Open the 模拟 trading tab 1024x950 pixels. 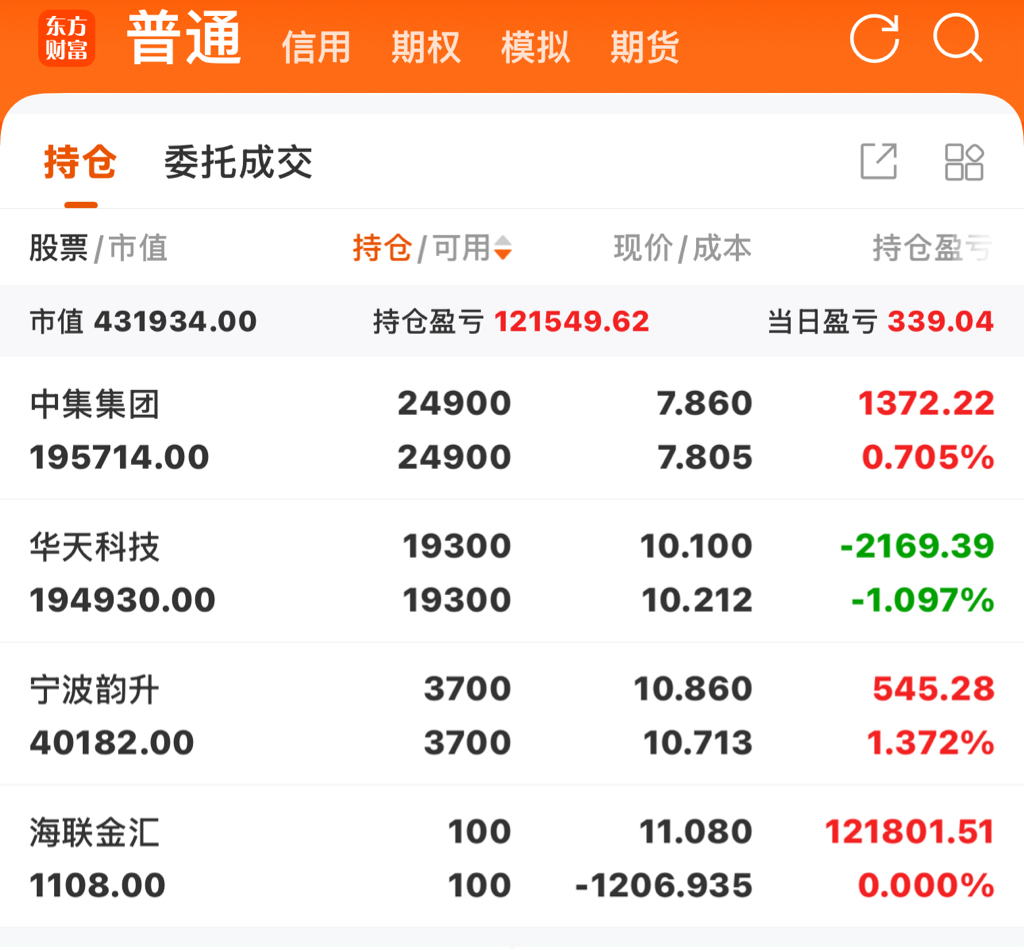tap(536, 48)
